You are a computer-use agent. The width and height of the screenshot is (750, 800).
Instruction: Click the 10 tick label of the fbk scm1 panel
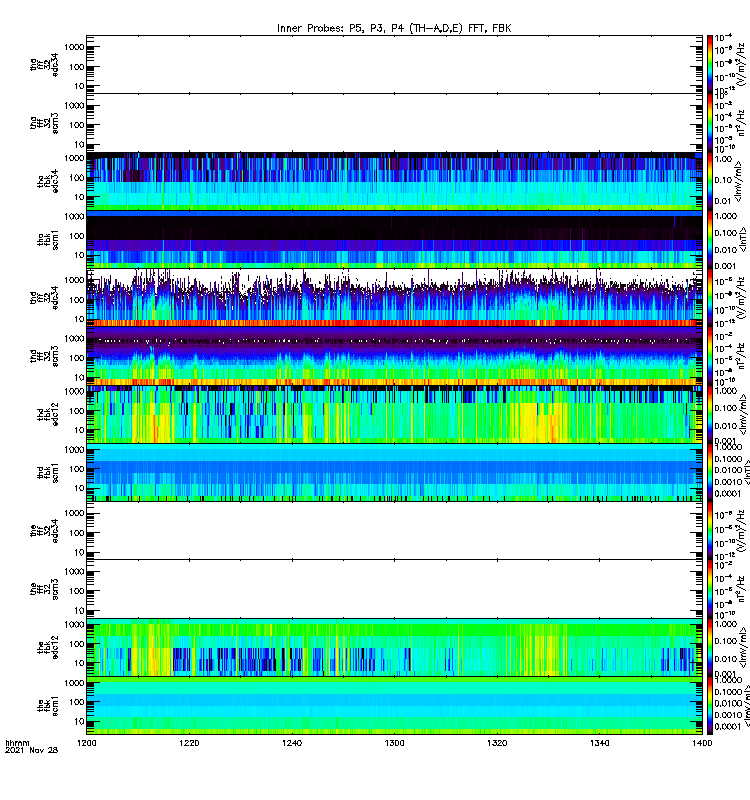pos(80,721)
